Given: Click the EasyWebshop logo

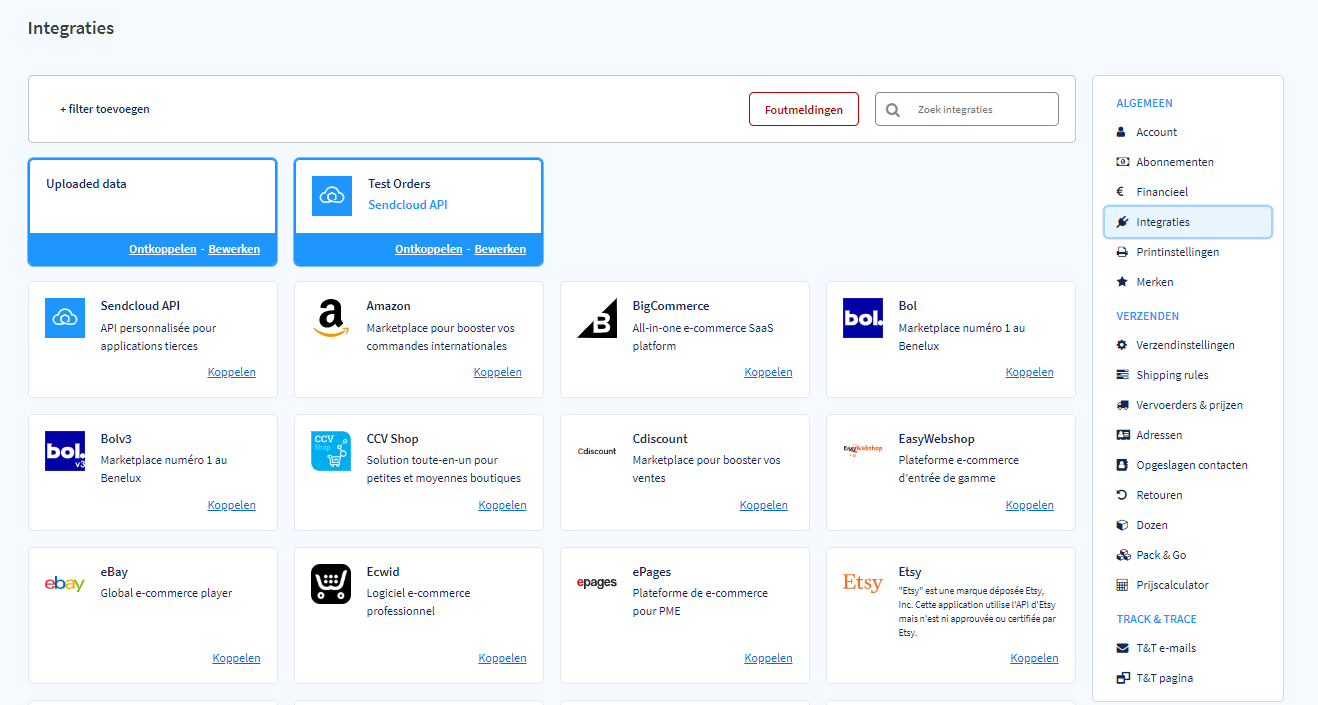Looking at the screenshot, I should [x=863, y=449].
